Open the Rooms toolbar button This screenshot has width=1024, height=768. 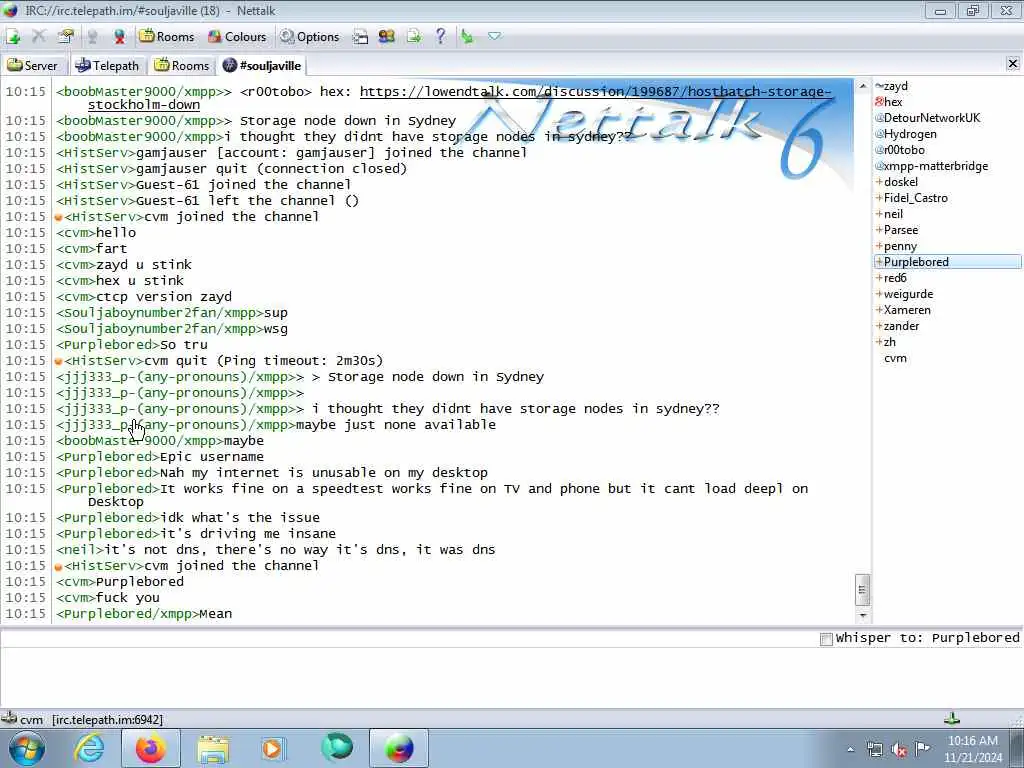[x=167, y=37]
